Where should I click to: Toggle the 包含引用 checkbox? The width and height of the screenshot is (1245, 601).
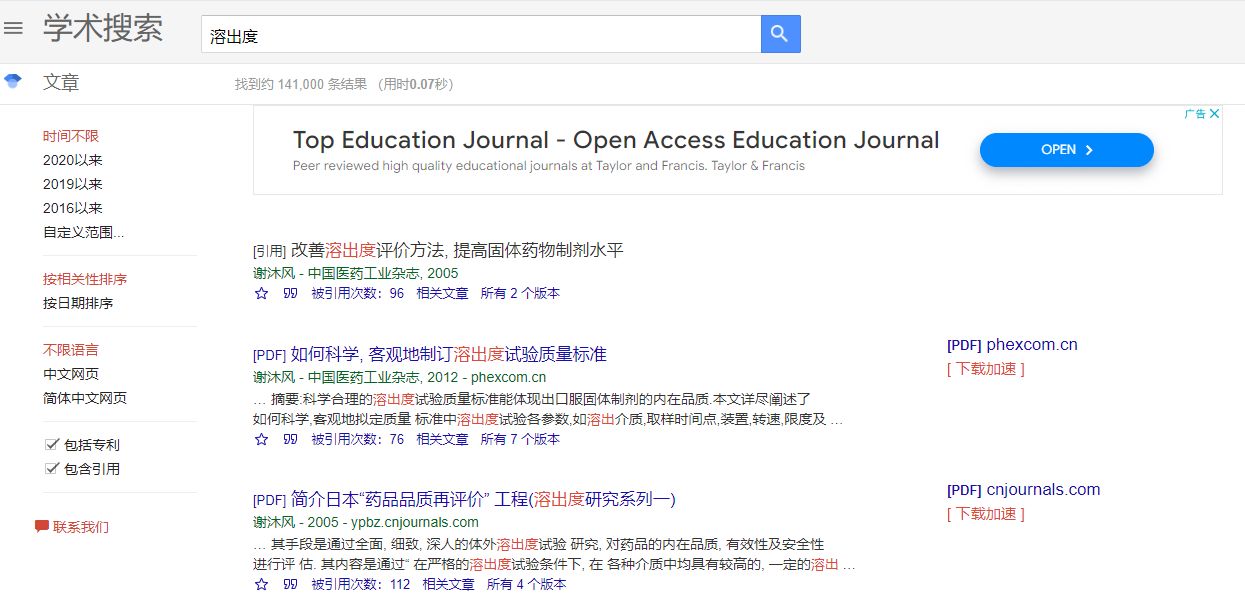[x=52, y=468]
